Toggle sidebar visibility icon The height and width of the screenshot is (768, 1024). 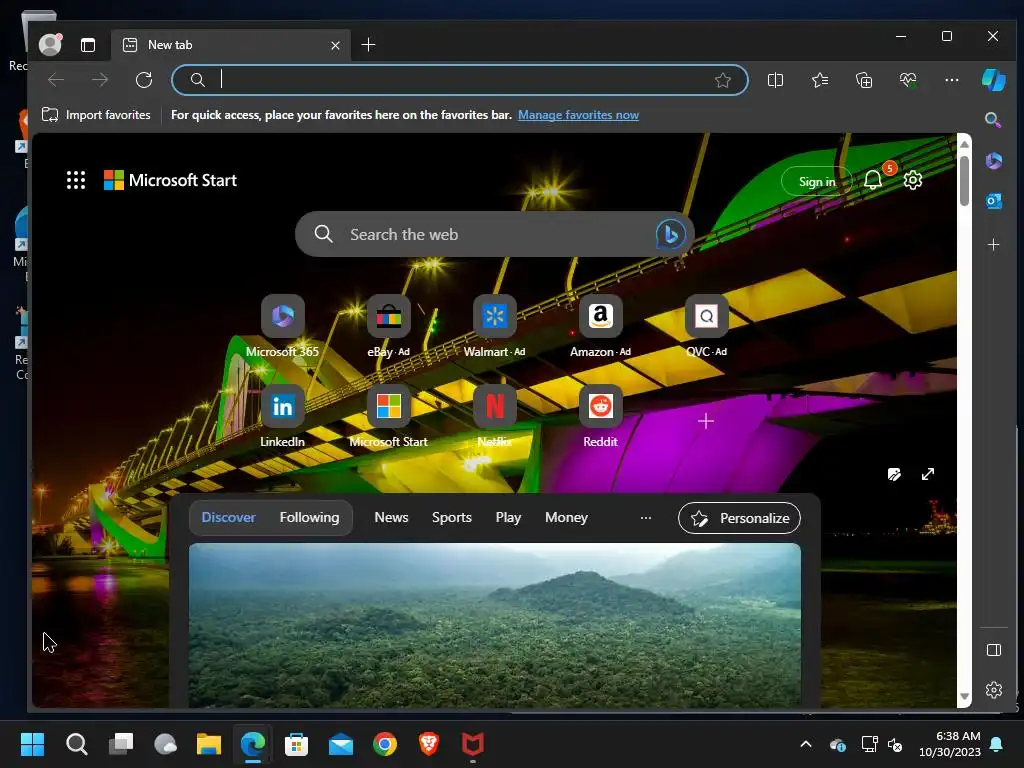point(993,650)
